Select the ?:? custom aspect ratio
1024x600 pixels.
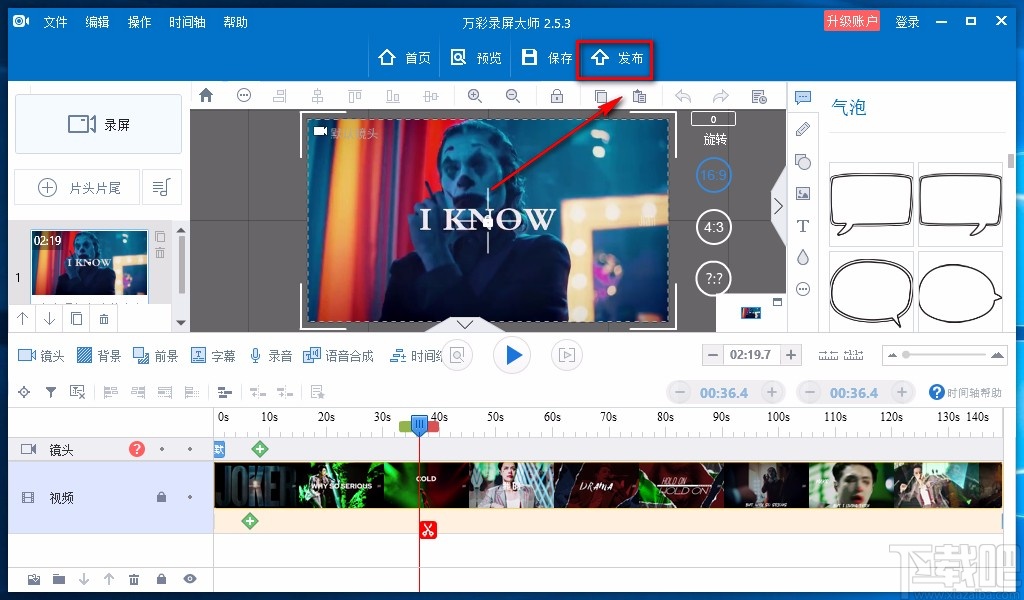pyautogui.click(x=713, y=279)
